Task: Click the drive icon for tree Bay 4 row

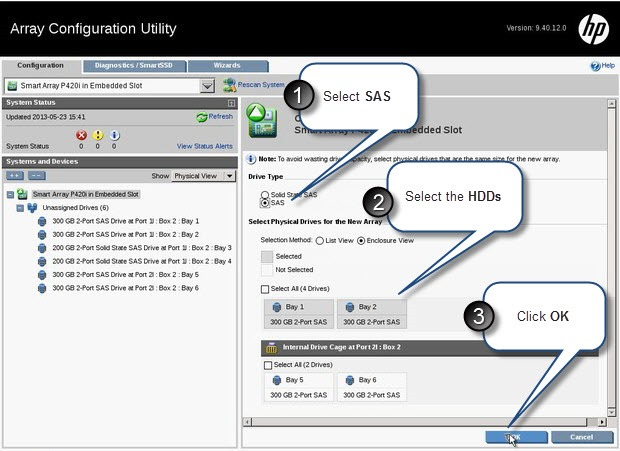Action: (x=42, y=262)
